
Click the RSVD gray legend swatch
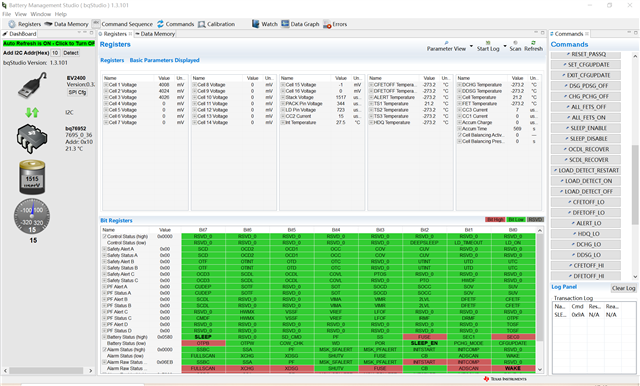coord(535,220)
